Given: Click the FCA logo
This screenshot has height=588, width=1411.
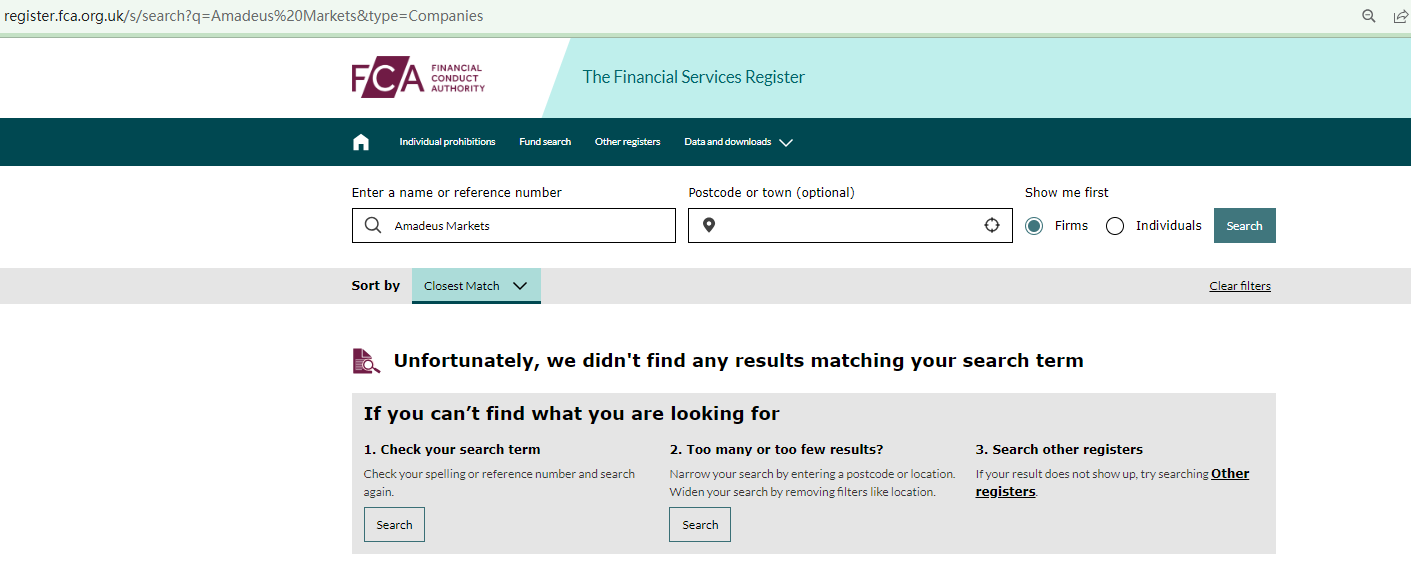Looking at the screenshot, I should pos(418,77).
